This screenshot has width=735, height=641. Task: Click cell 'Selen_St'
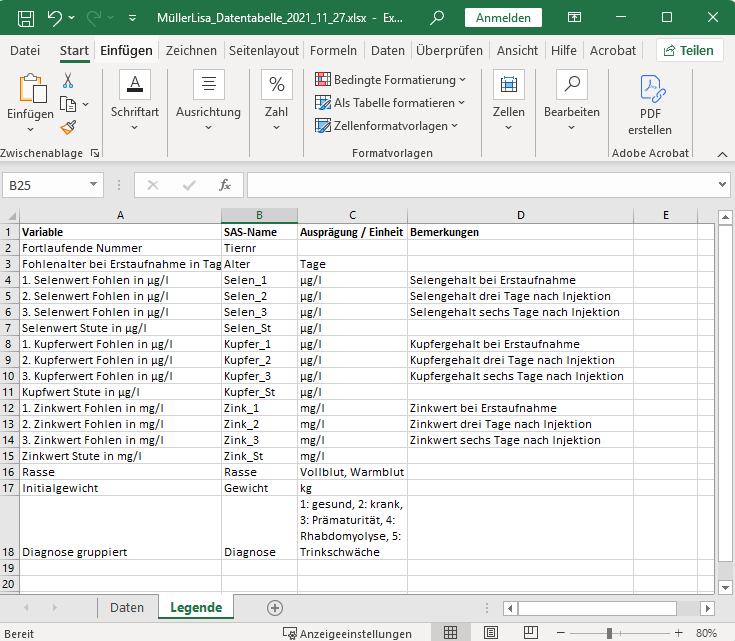(259, 328)
